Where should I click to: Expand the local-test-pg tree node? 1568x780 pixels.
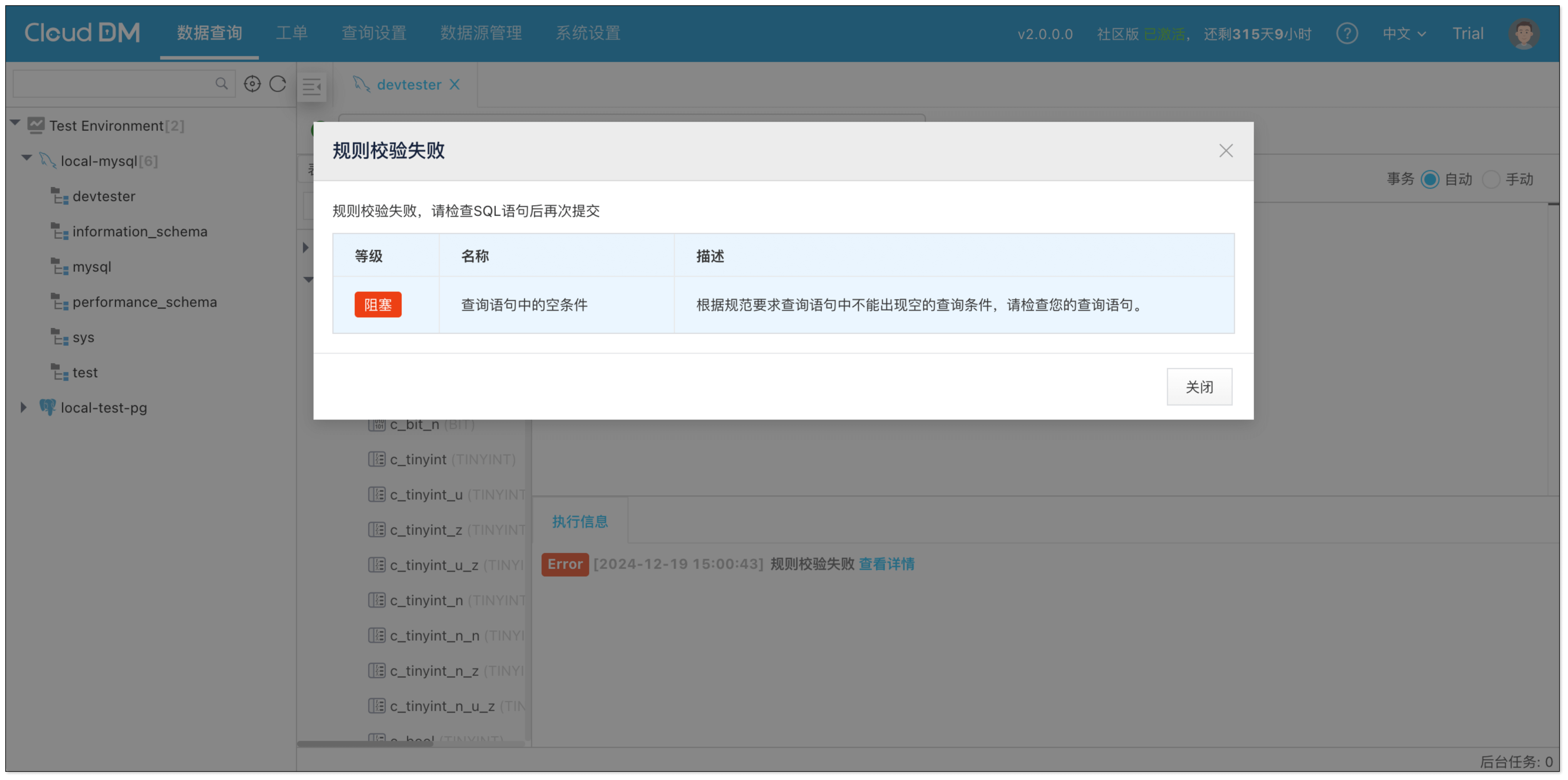[23, 407]
